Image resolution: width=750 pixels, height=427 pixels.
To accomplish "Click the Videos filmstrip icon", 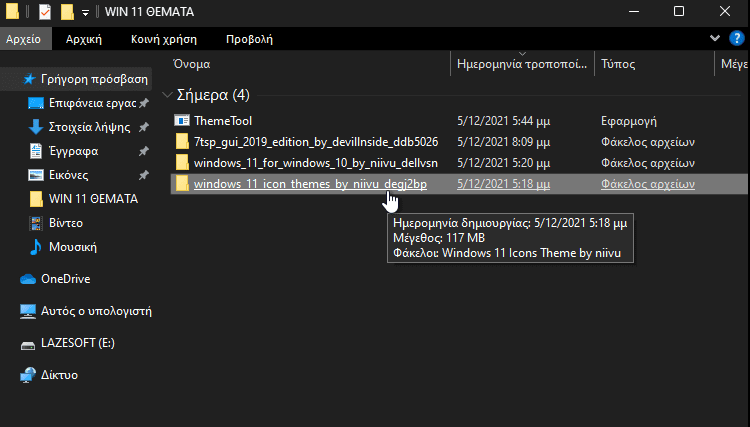I will 36,223.
